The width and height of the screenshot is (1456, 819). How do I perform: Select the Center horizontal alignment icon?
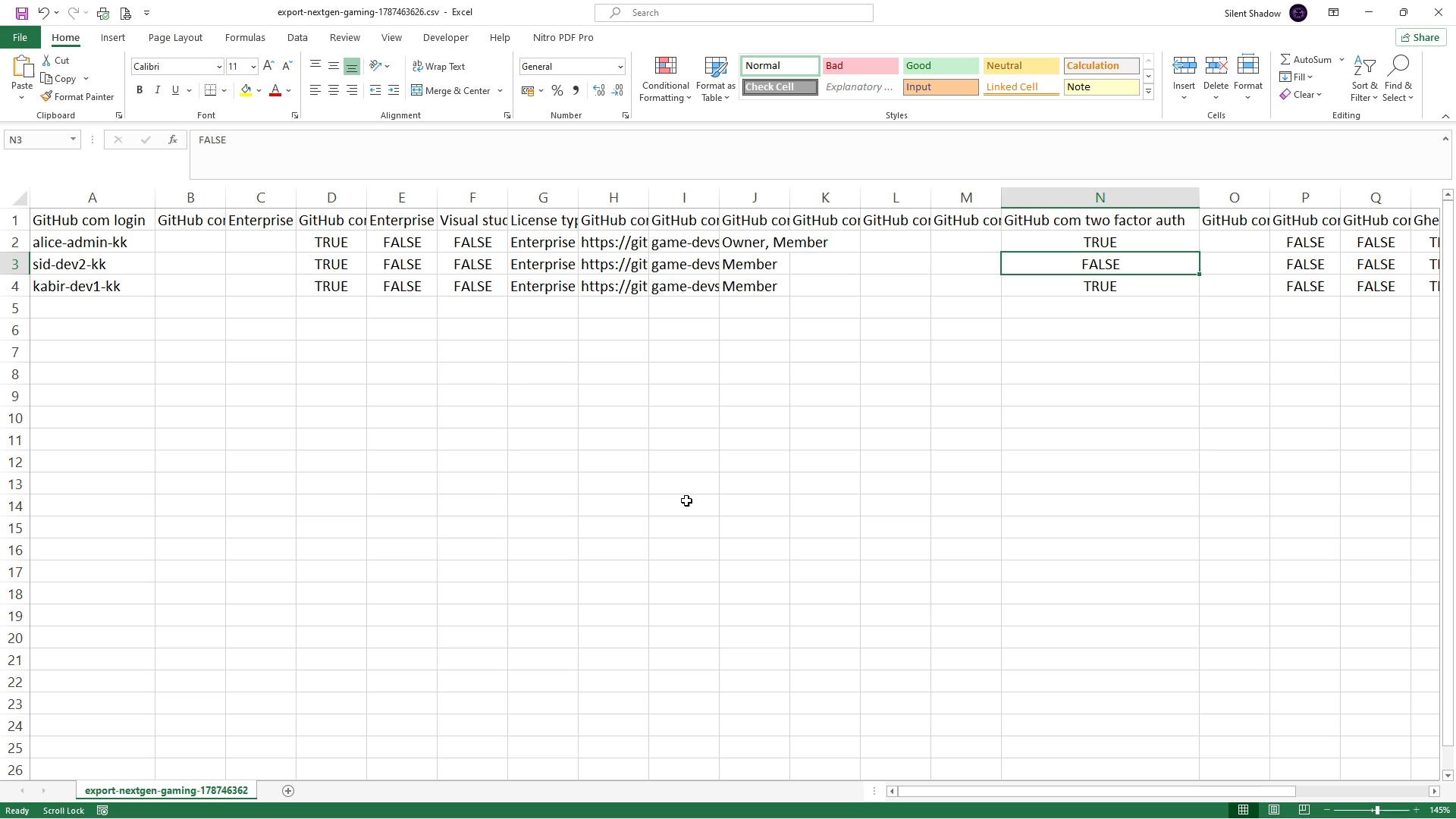point(334,90)
